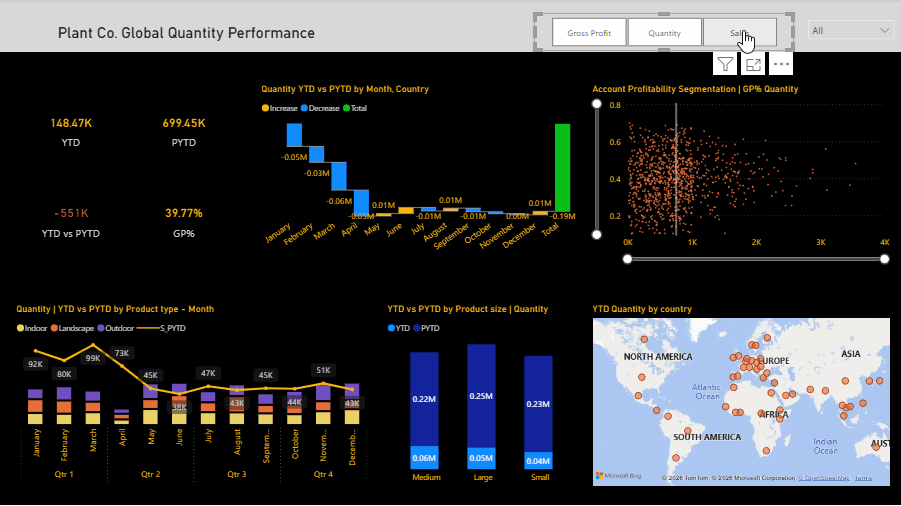This screenshot has width=901, height=506.
Task: Open Focus mode for the slicer visual
Action: [753, 64]
